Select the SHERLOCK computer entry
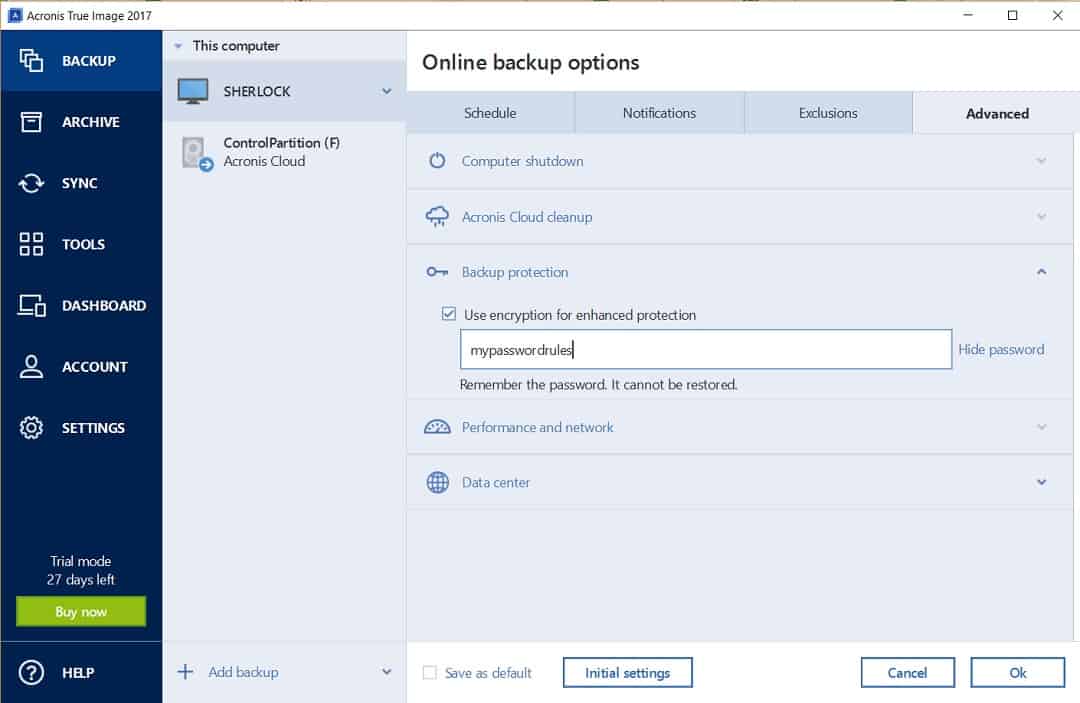 click(284, 91)
